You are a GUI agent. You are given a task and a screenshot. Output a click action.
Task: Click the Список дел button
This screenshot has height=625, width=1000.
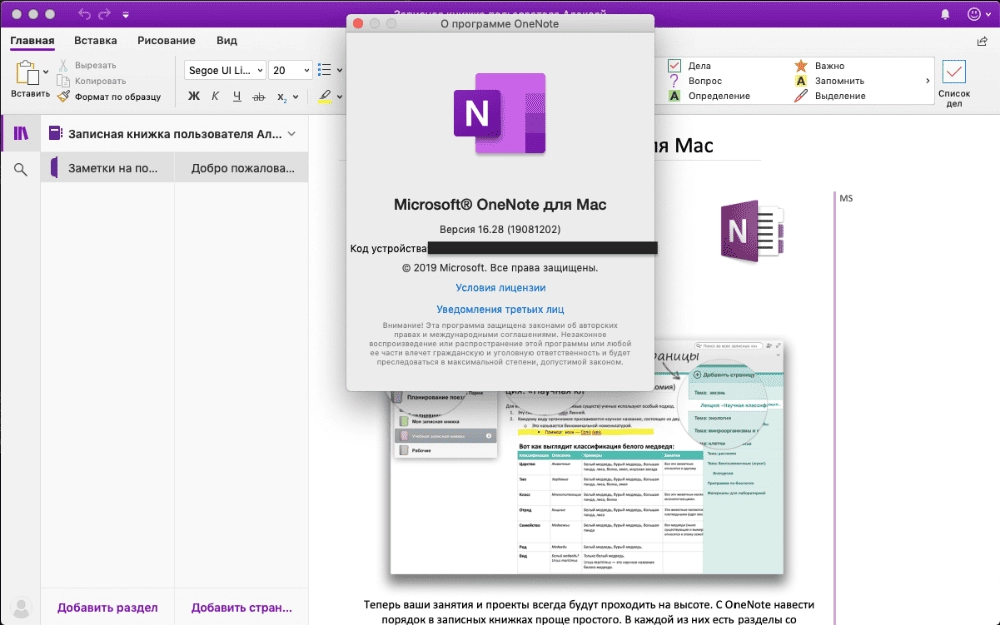pyautogui.click(x=954, y=82)
